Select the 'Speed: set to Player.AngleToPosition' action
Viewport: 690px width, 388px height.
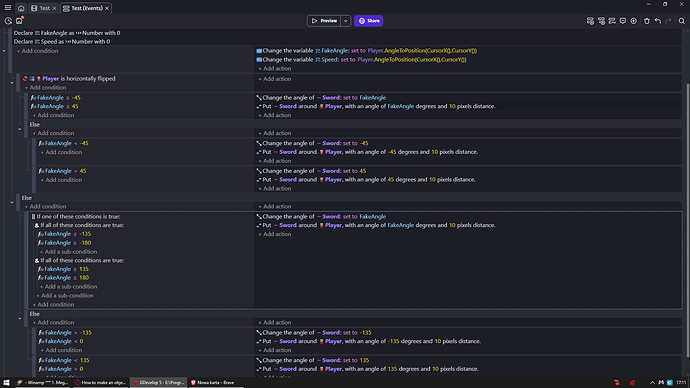point(361,59)
